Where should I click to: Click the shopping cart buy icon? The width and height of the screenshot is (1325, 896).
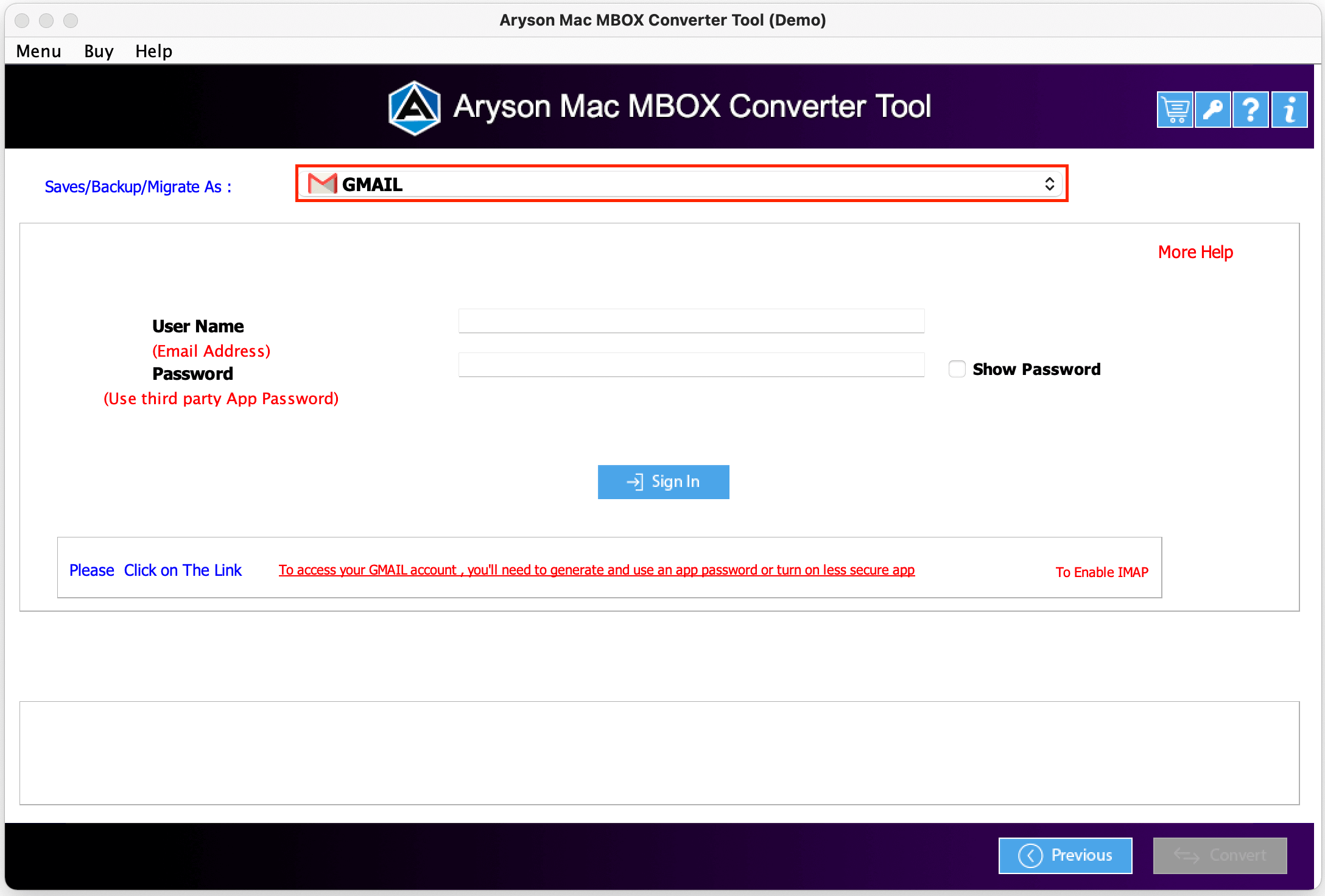pos(1175,110)
